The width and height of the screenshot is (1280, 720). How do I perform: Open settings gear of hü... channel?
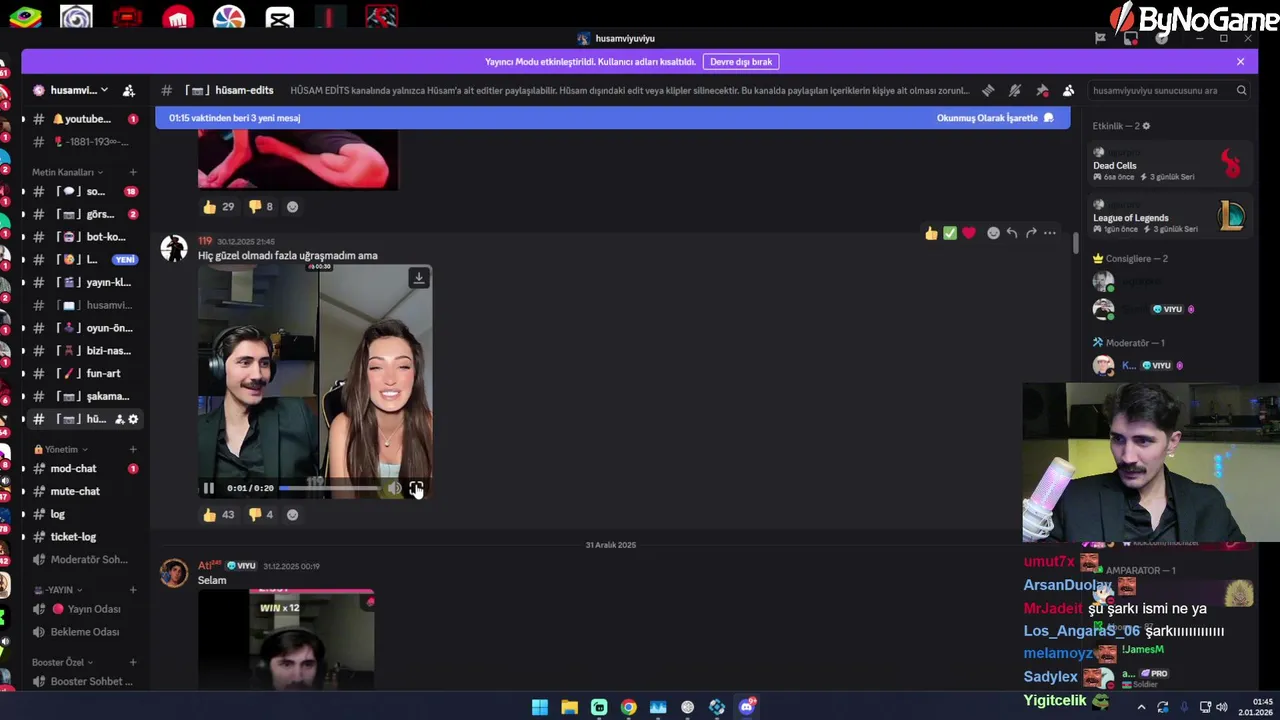point(133,419)
